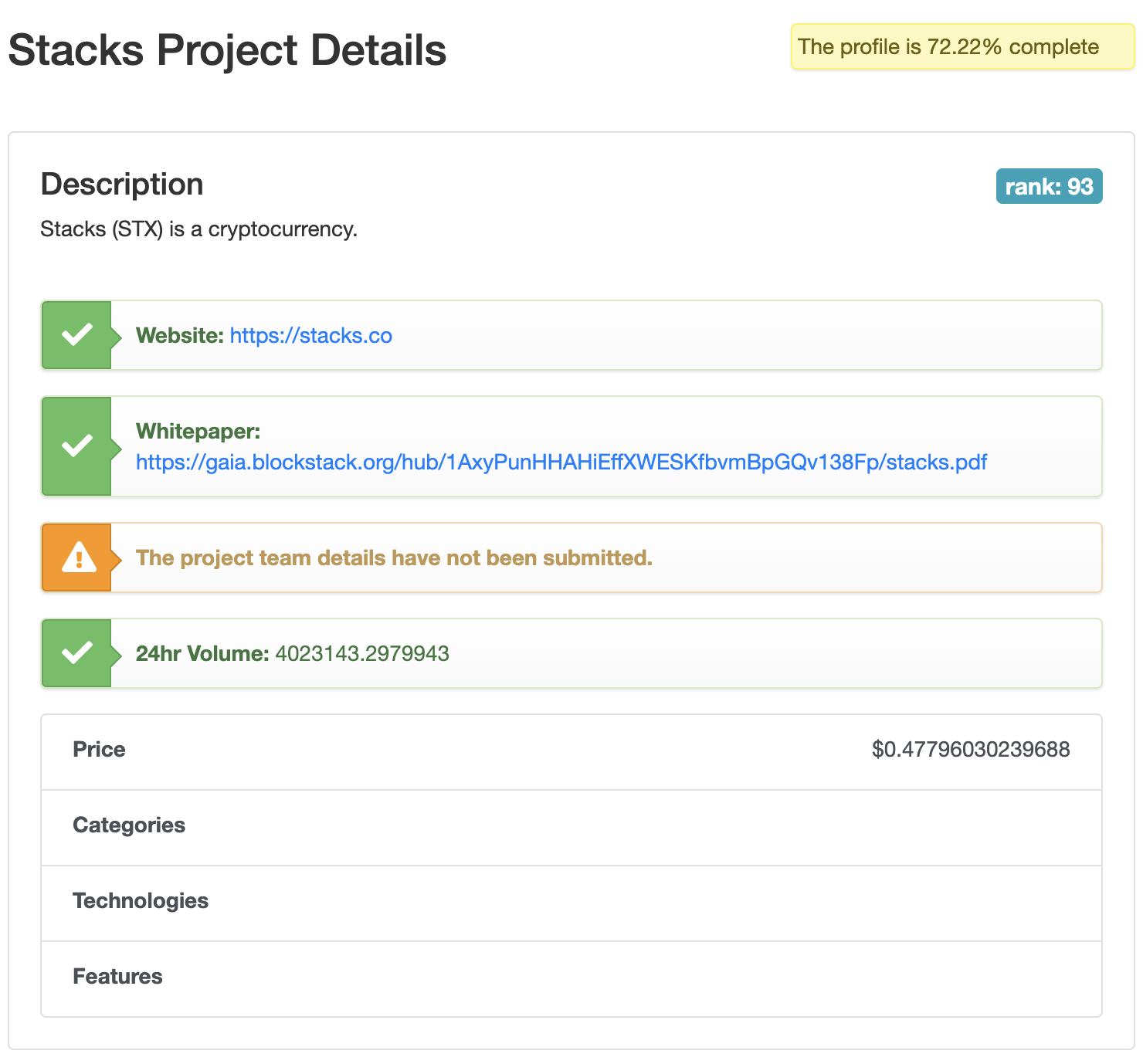Click the Price row label
Viewport: 1143px width, 1064px height.
(x=99, y=750)
